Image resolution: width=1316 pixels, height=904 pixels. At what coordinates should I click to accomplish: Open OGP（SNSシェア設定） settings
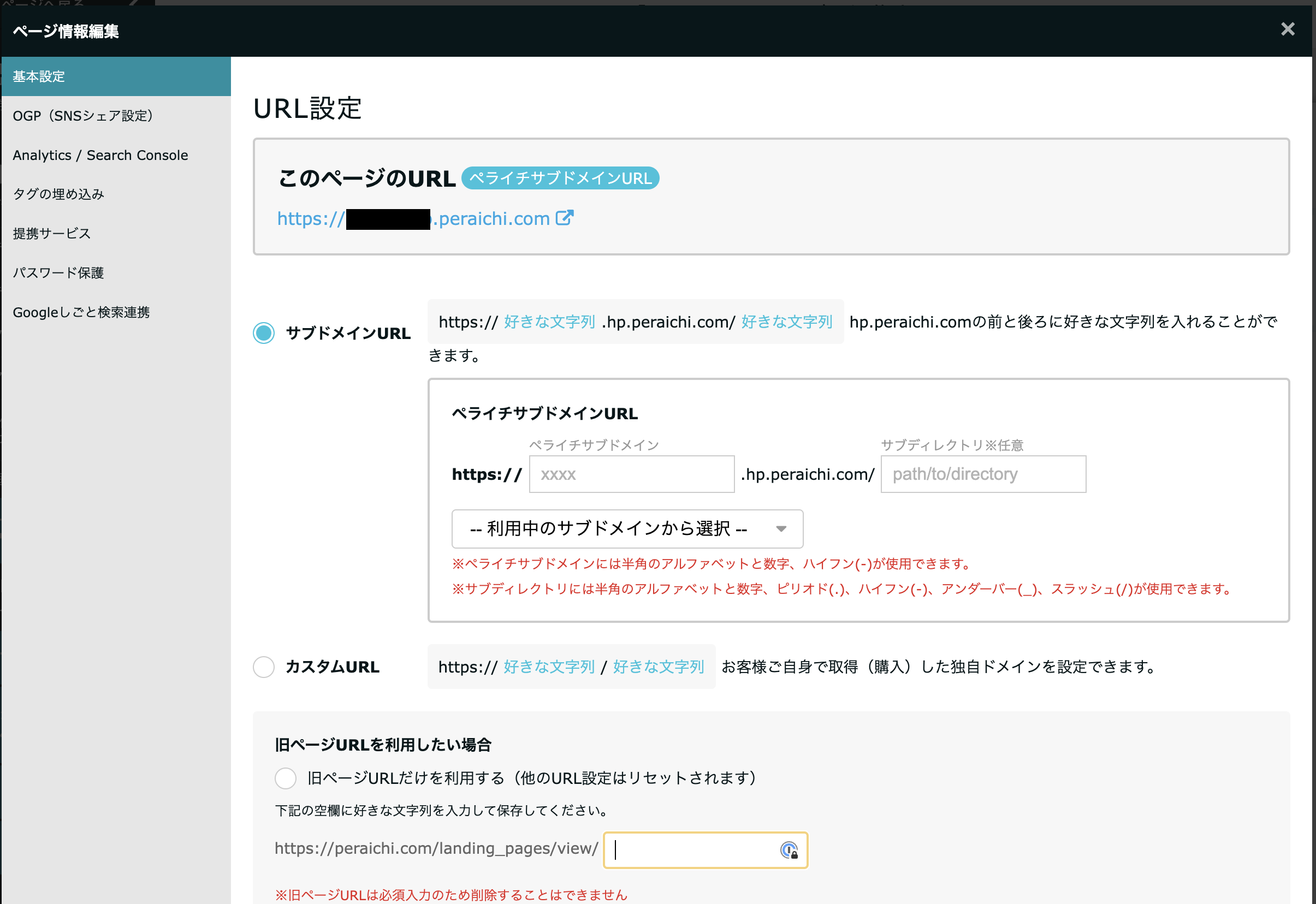[116, 116]
